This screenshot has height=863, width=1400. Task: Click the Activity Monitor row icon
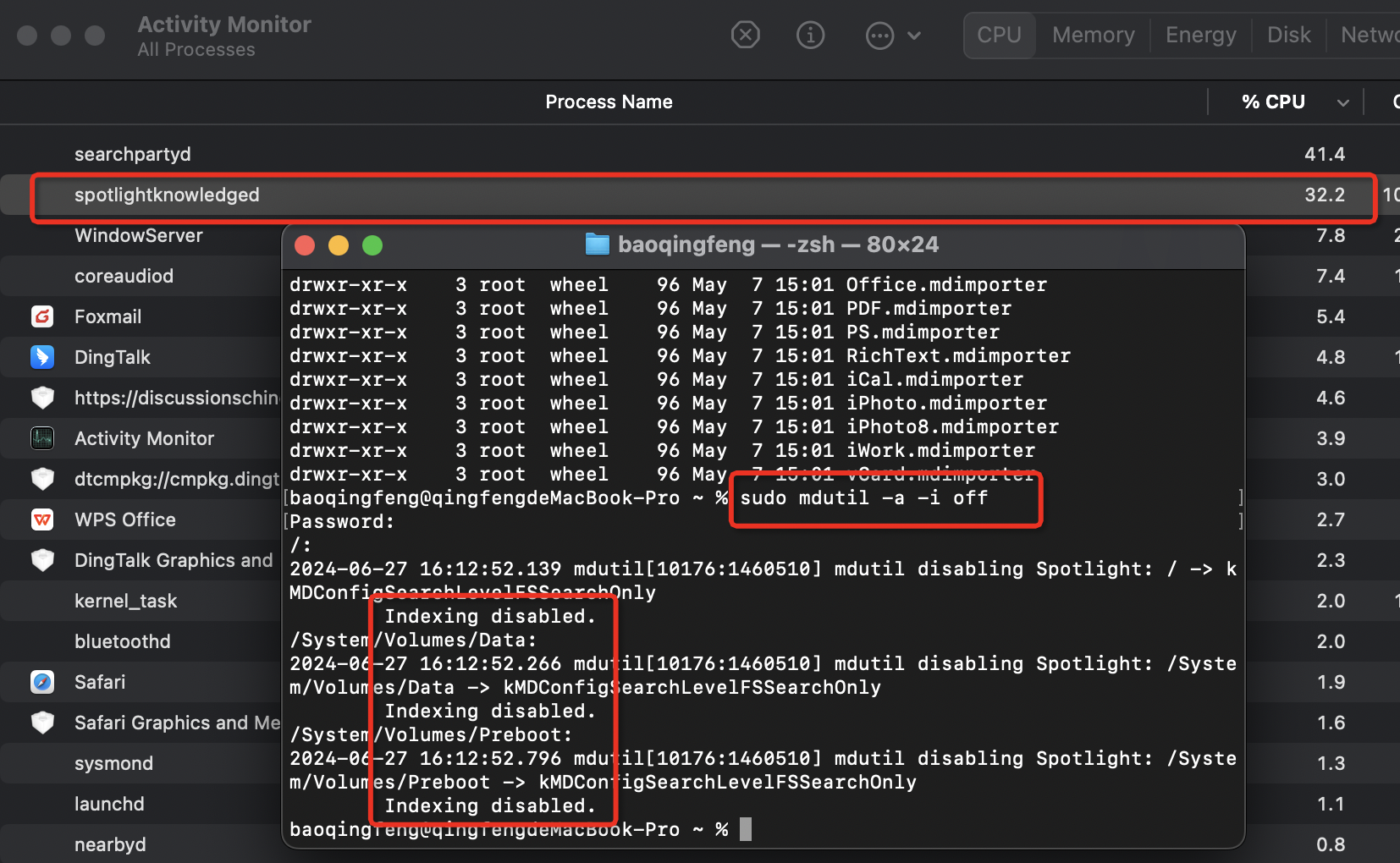pos(42,438)
